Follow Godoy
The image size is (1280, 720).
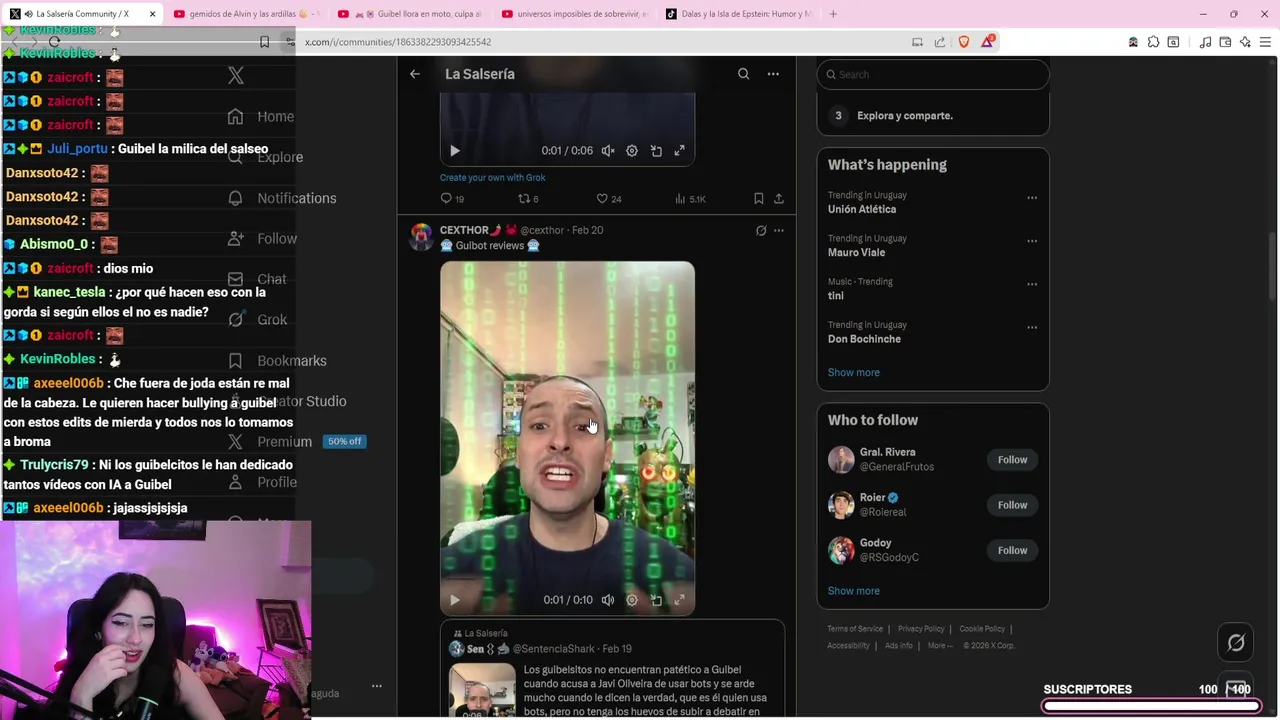point(1012,550)
